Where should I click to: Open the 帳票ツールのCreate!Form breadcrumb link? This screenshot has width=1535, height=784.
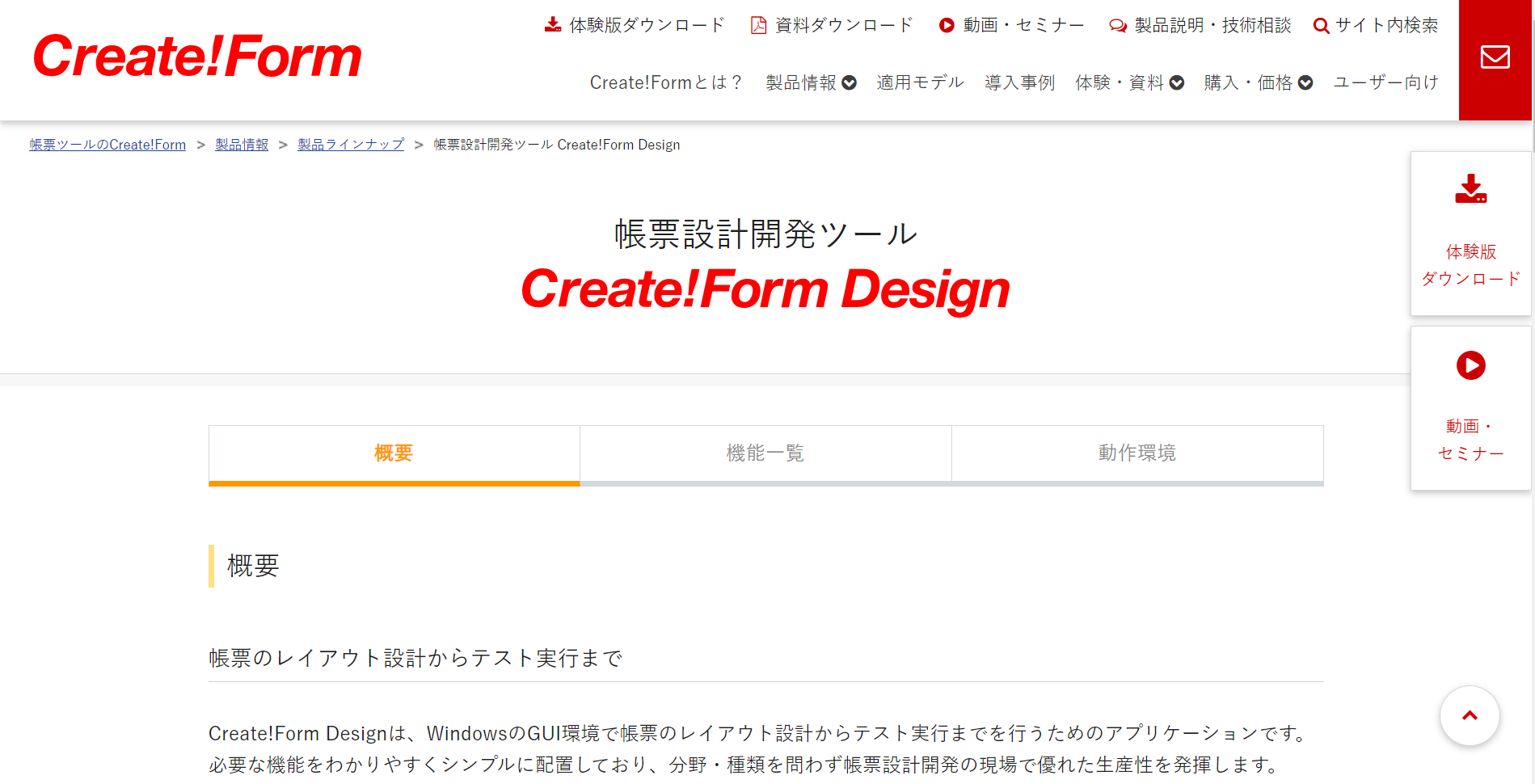click(107, 144)
